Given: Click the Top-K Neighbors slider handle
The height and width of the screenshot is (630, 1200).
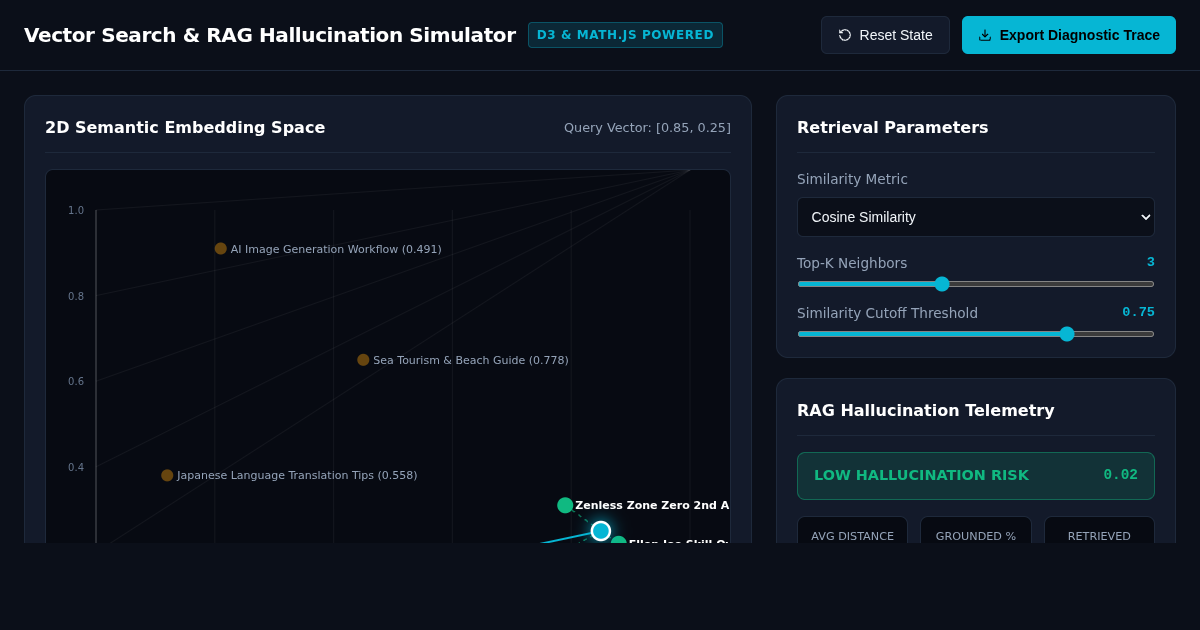Looking at the screenshot, I should click(x=942, y=284).
